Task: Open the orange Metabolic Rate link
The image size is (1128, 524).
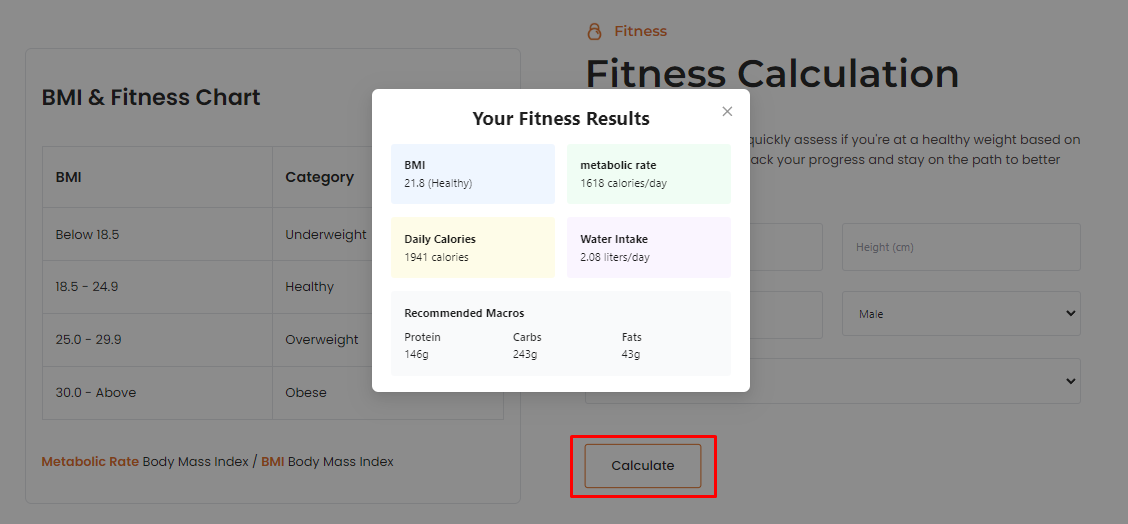Action: [x=90, y=462]
